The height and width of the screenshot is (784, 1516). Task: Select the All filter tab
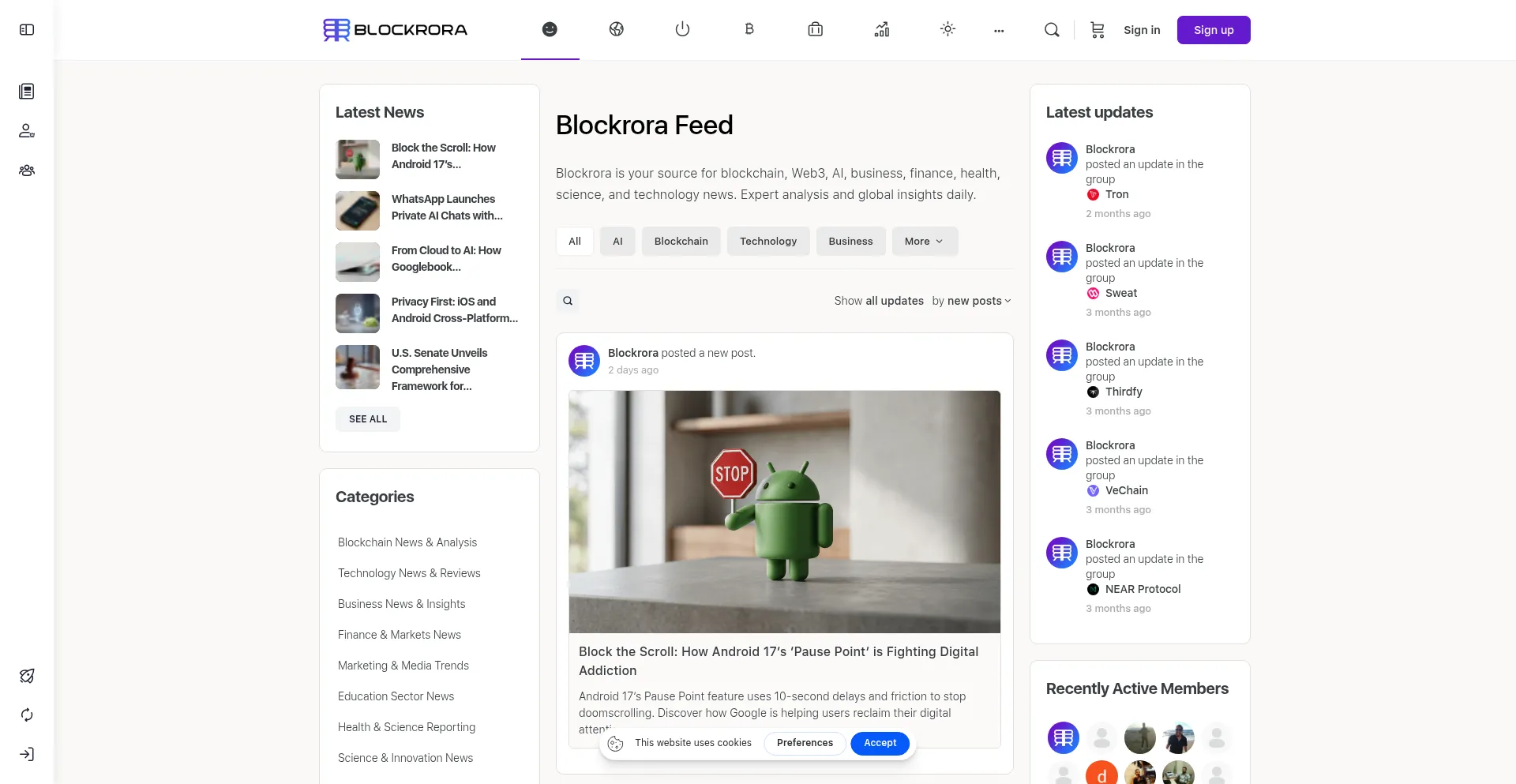point(575,242)
